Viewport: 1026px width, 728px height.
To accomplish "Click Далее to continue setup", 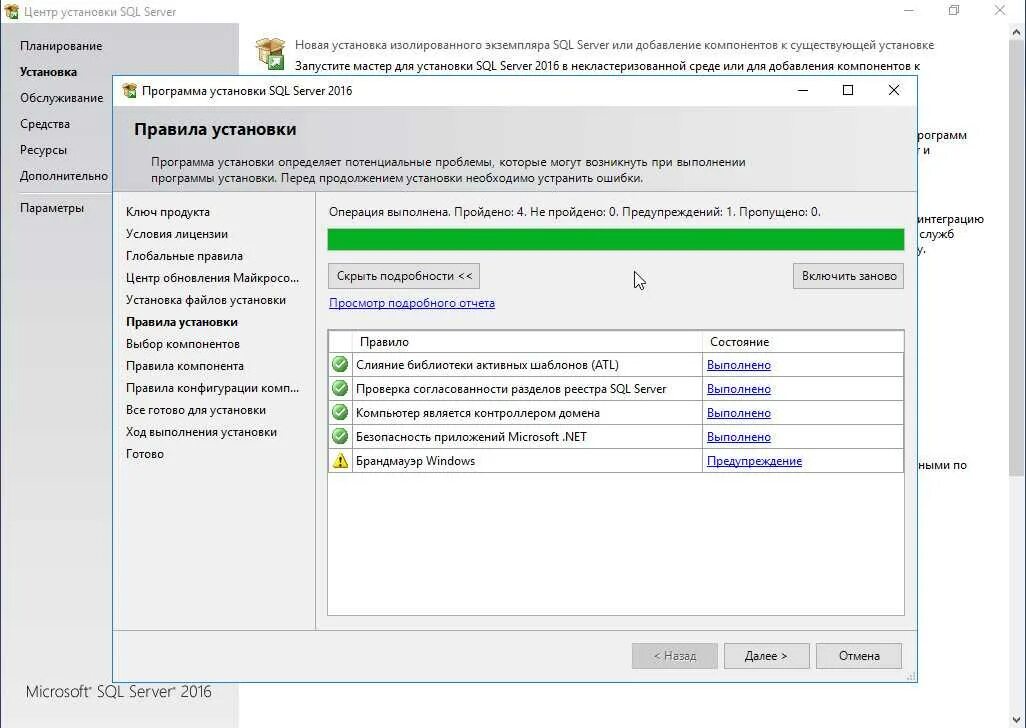I will click(x=766, y=655).
